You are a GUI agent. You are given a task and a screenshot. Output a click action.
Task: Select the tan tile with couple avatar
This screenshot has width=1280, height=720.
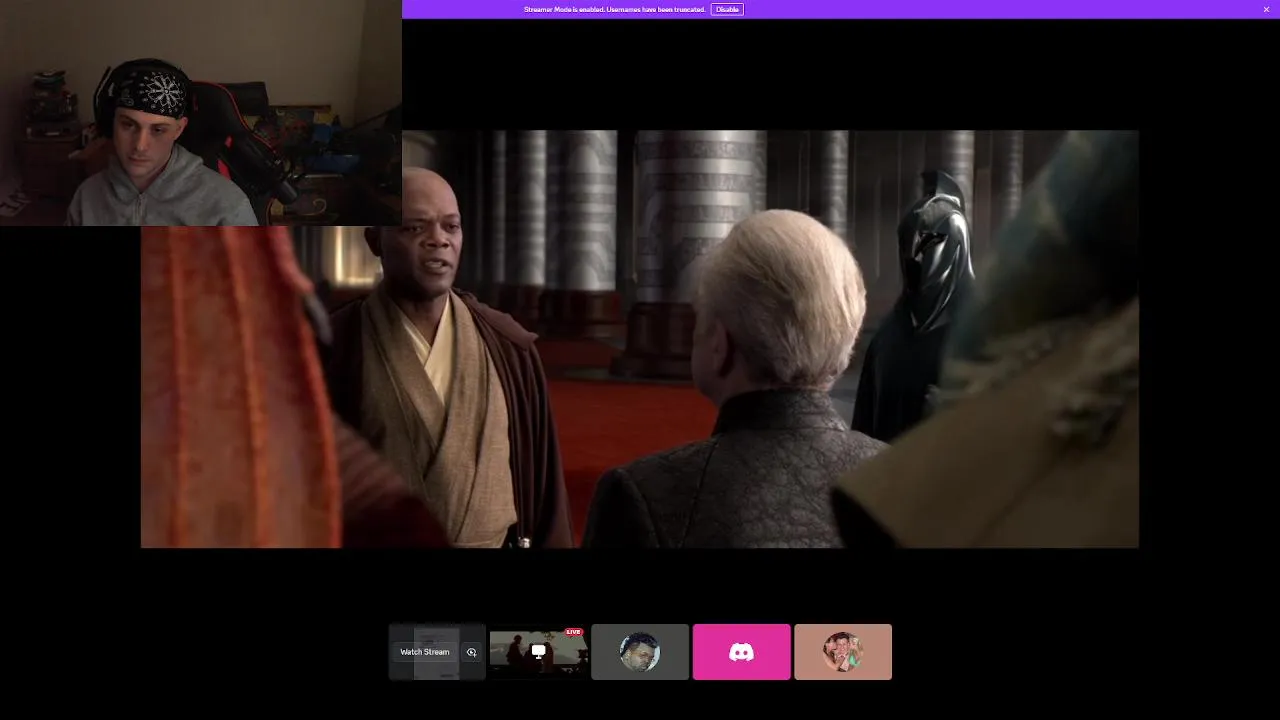843,652
